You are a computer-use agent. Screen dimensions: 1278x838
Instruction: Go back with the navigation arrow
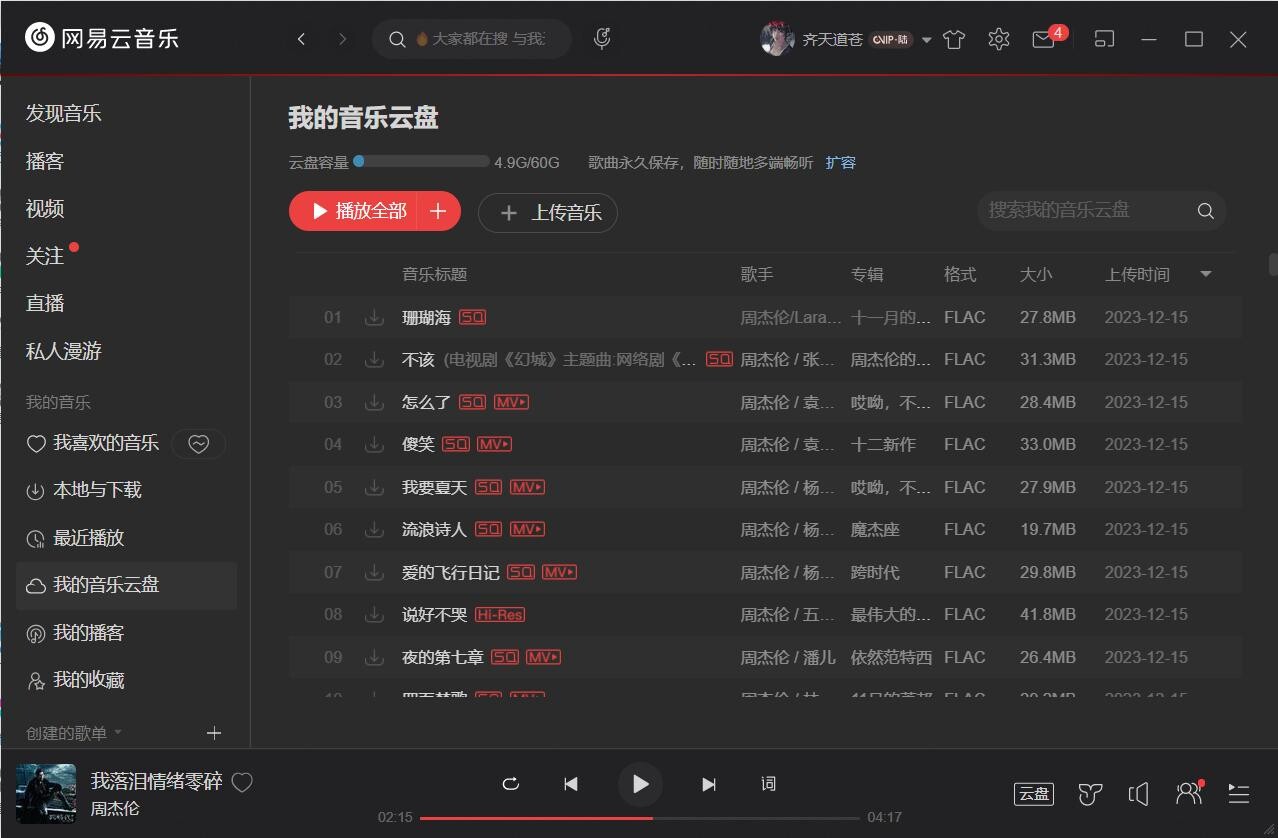pyautogui.click(x=301, y=39)
